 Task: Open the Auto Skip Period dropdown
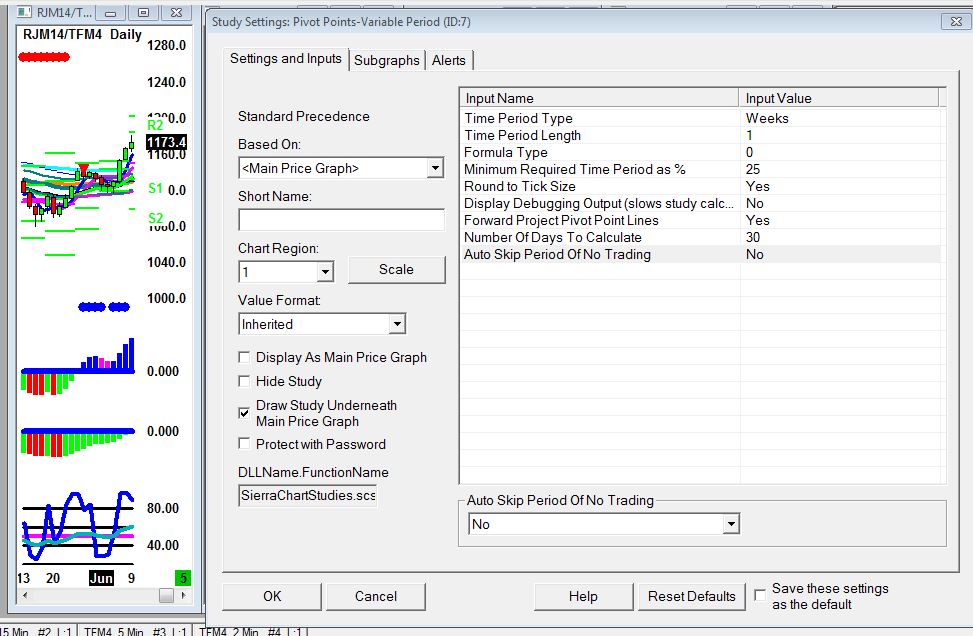pos(731,524)
